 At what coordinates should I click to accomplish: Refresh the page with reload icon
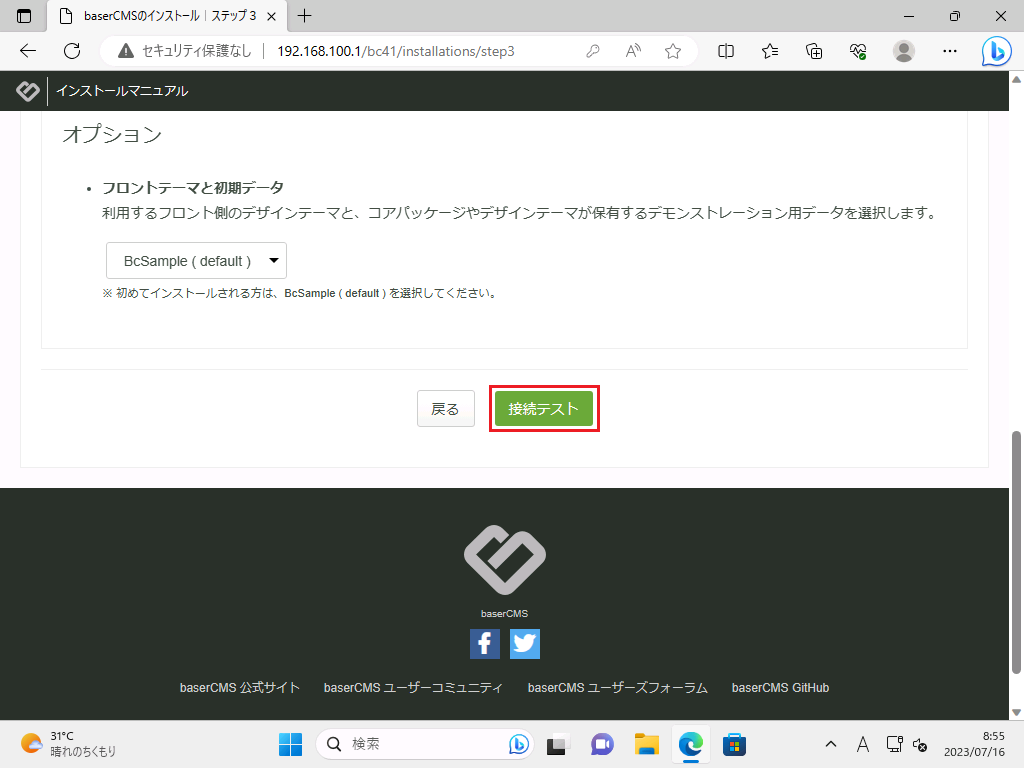[72, 51]
